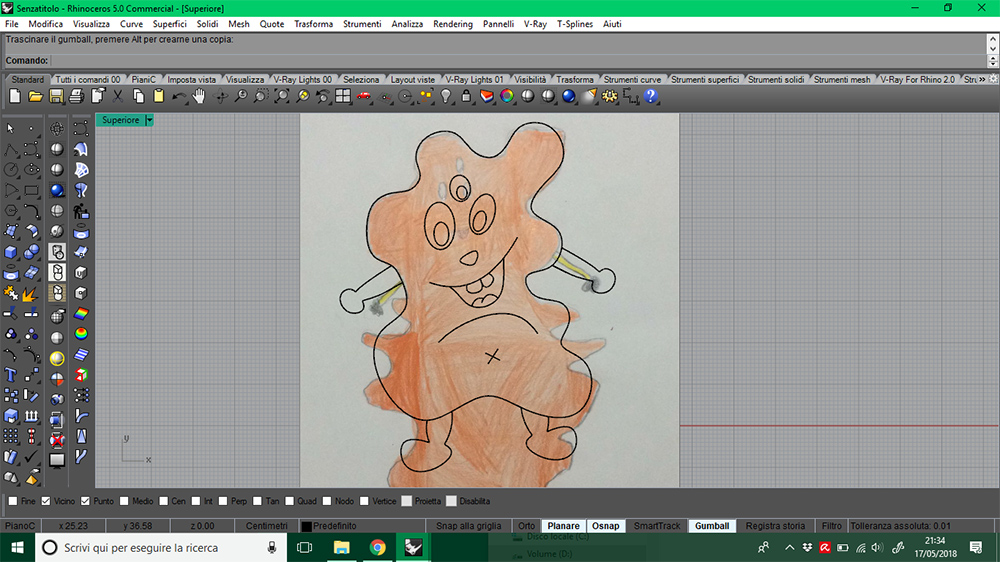Select the Pan hand tool
Screen dimensions: 1000x562
pos(200,96)
